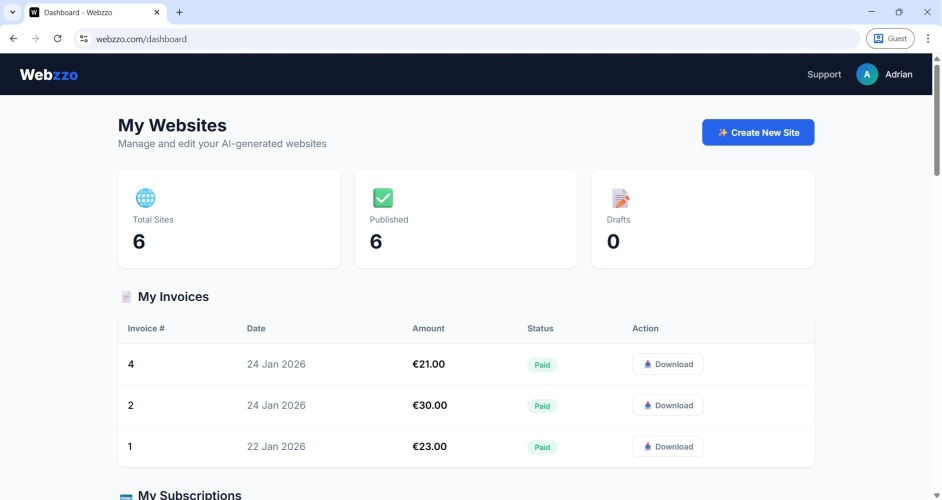The width and height of the screenshot is (942, 500).
Task: Click the Total Sites globe icon
Action: 145,198
